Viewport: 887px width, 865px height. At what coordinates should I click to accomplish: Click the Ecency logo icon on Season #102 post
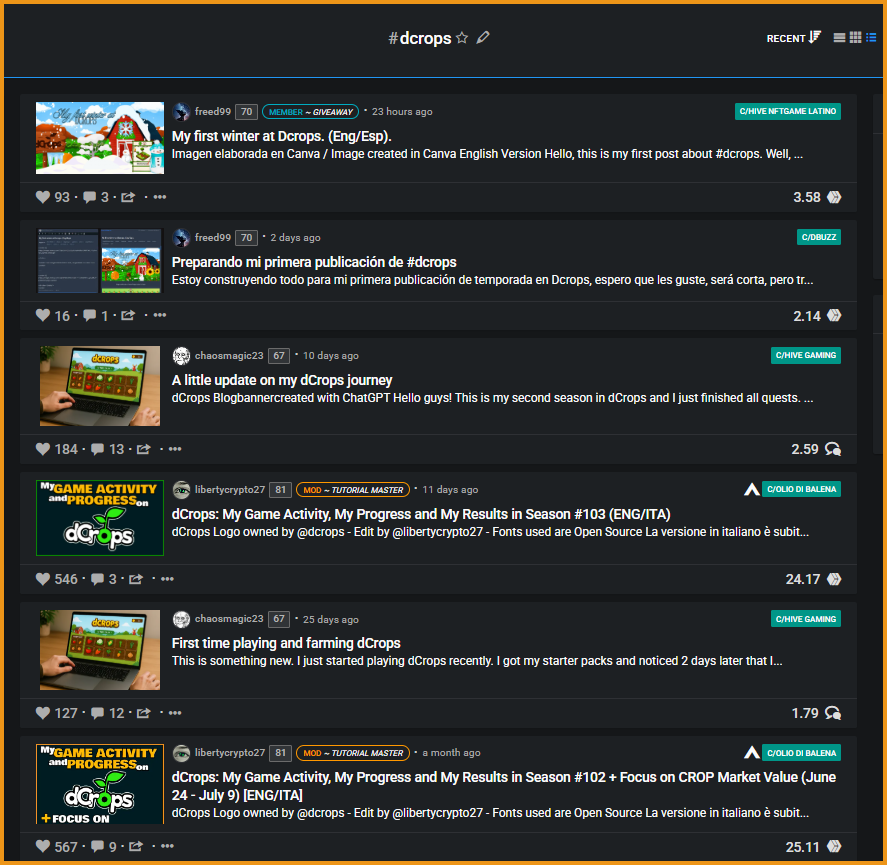[x=751, y=753]
